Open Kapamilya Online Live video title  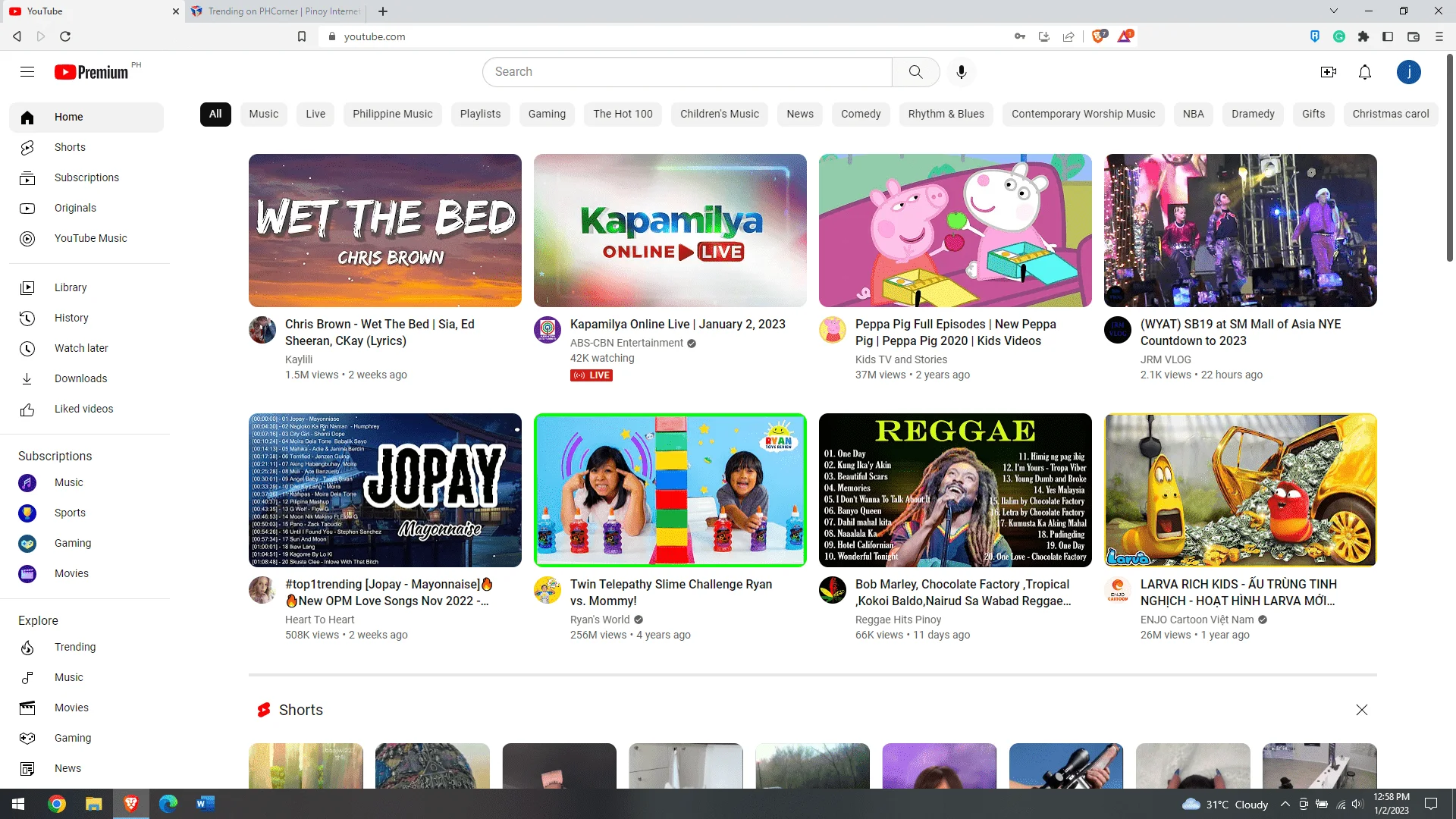(677, 324)
